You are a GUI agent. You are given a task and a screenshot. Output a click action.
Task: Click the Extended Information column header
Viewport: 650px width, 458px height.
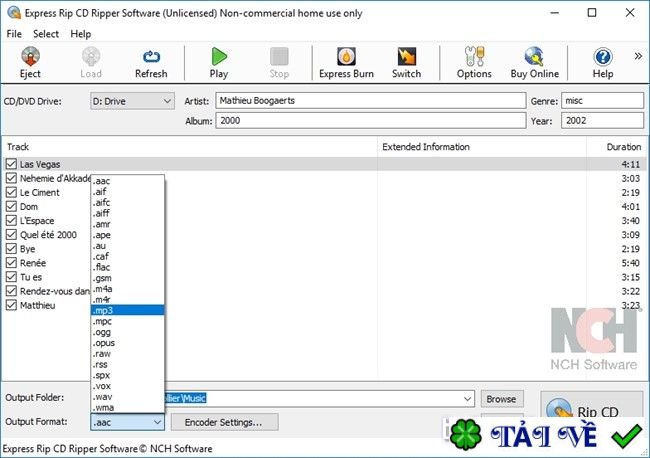point(482,147)
